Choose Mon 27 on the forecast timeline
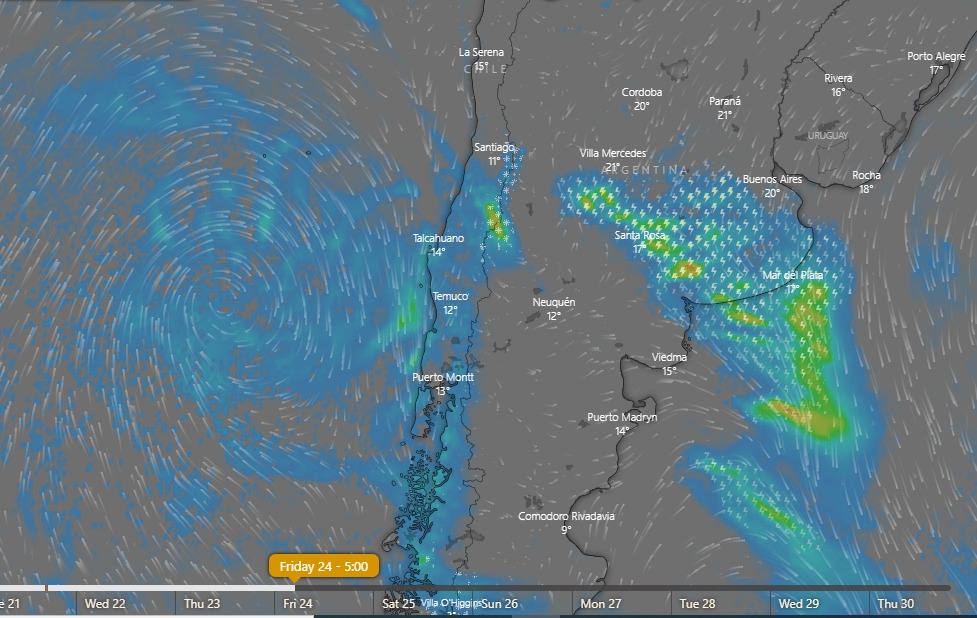The width and height of the screenshot is (977, 618). point(600,604)
